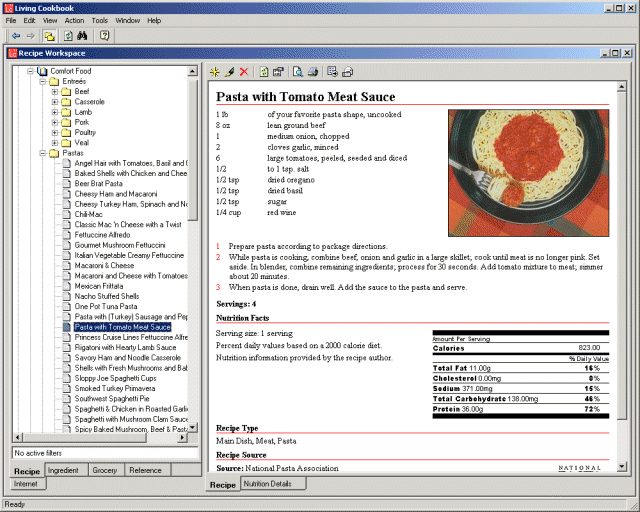The height and width of the screenshot is (512, 640).
Task: Select the One Pot Tuna Pasta recipe
Action: 106,306
